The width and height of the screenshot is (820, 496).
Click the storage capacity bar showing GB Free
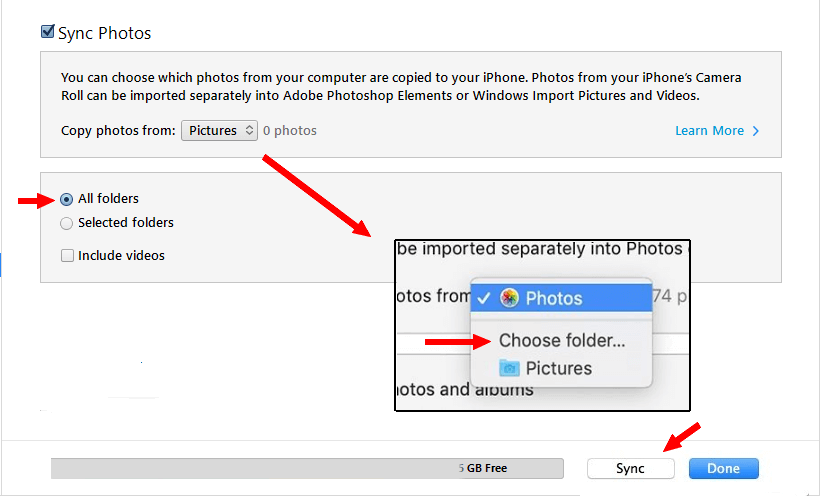coord(307,468)
